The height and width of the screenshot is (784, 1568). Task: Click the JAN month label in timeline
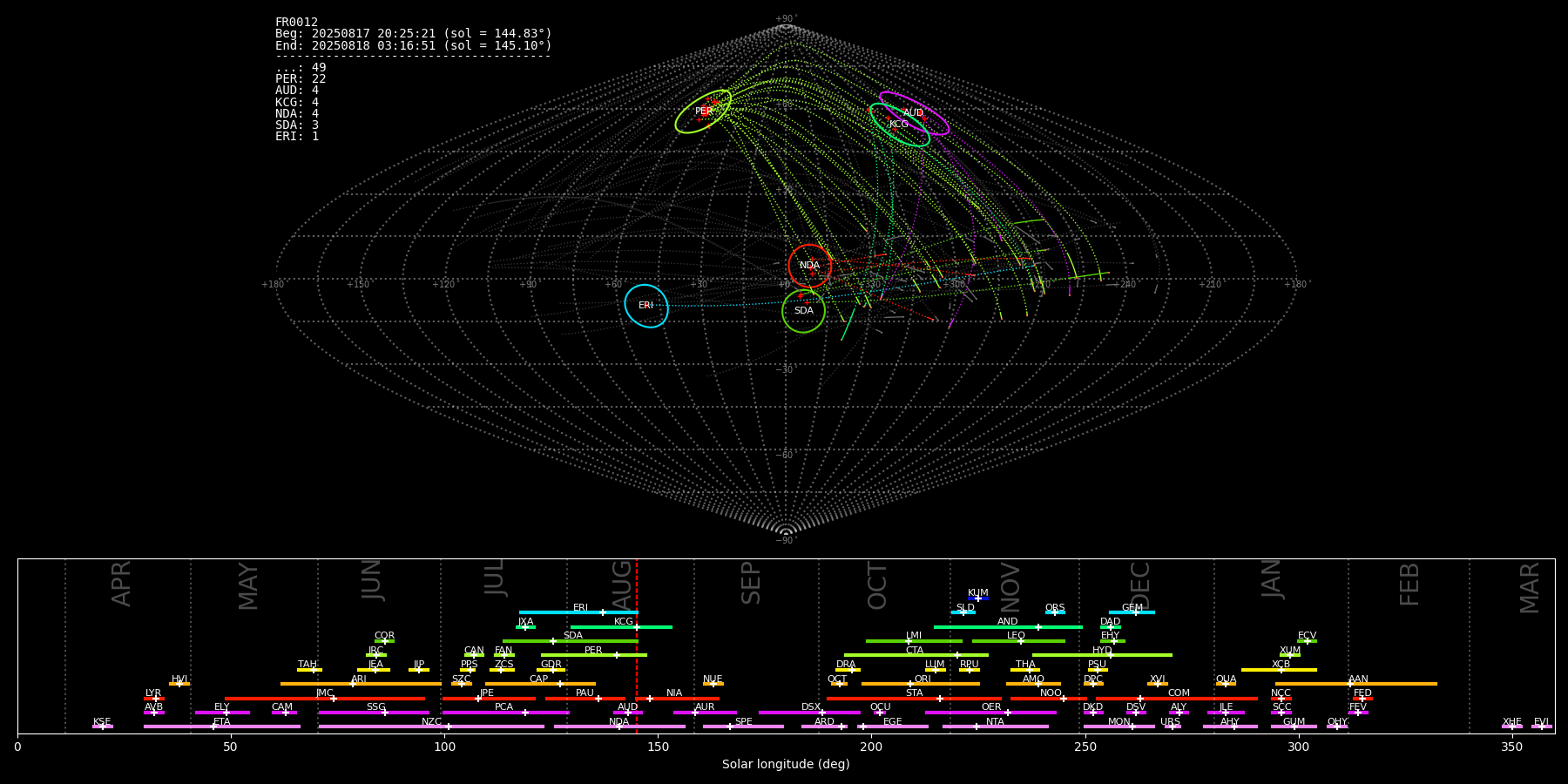coord(1272,578)
